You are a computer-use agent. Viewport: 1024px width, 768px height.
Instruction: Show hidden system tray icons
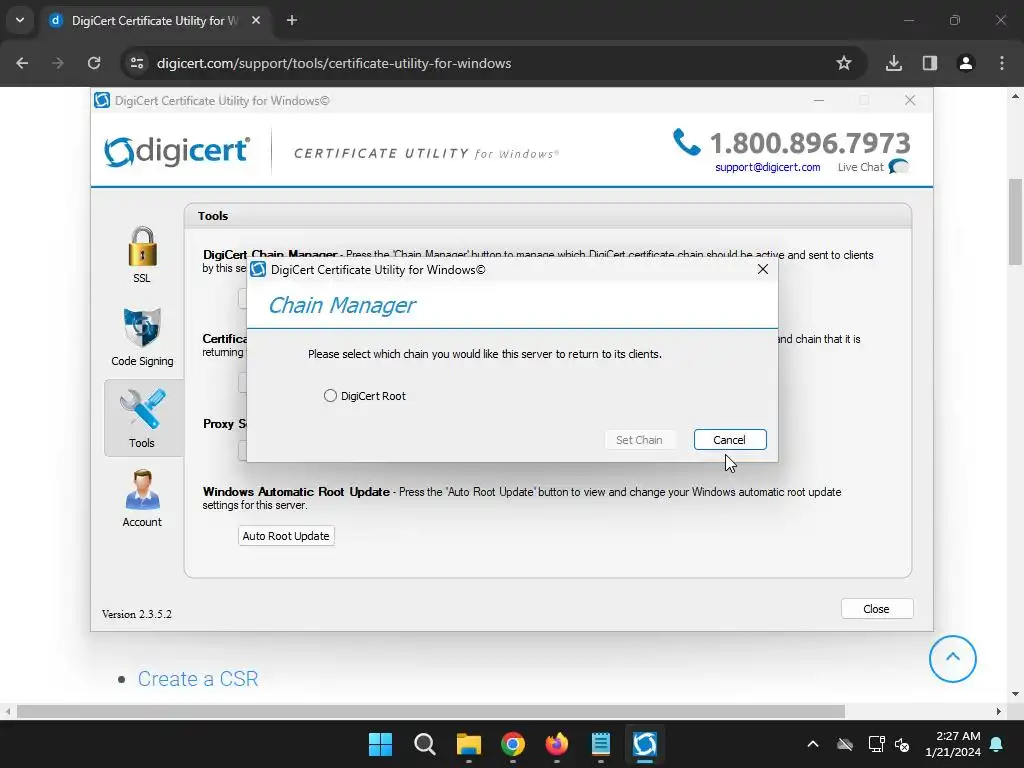coord(812,744)
